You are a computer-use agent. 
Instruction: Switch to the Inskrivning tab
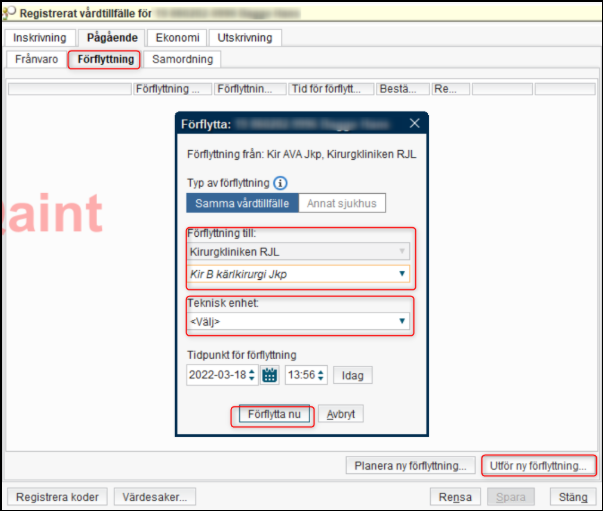(40, 38)
